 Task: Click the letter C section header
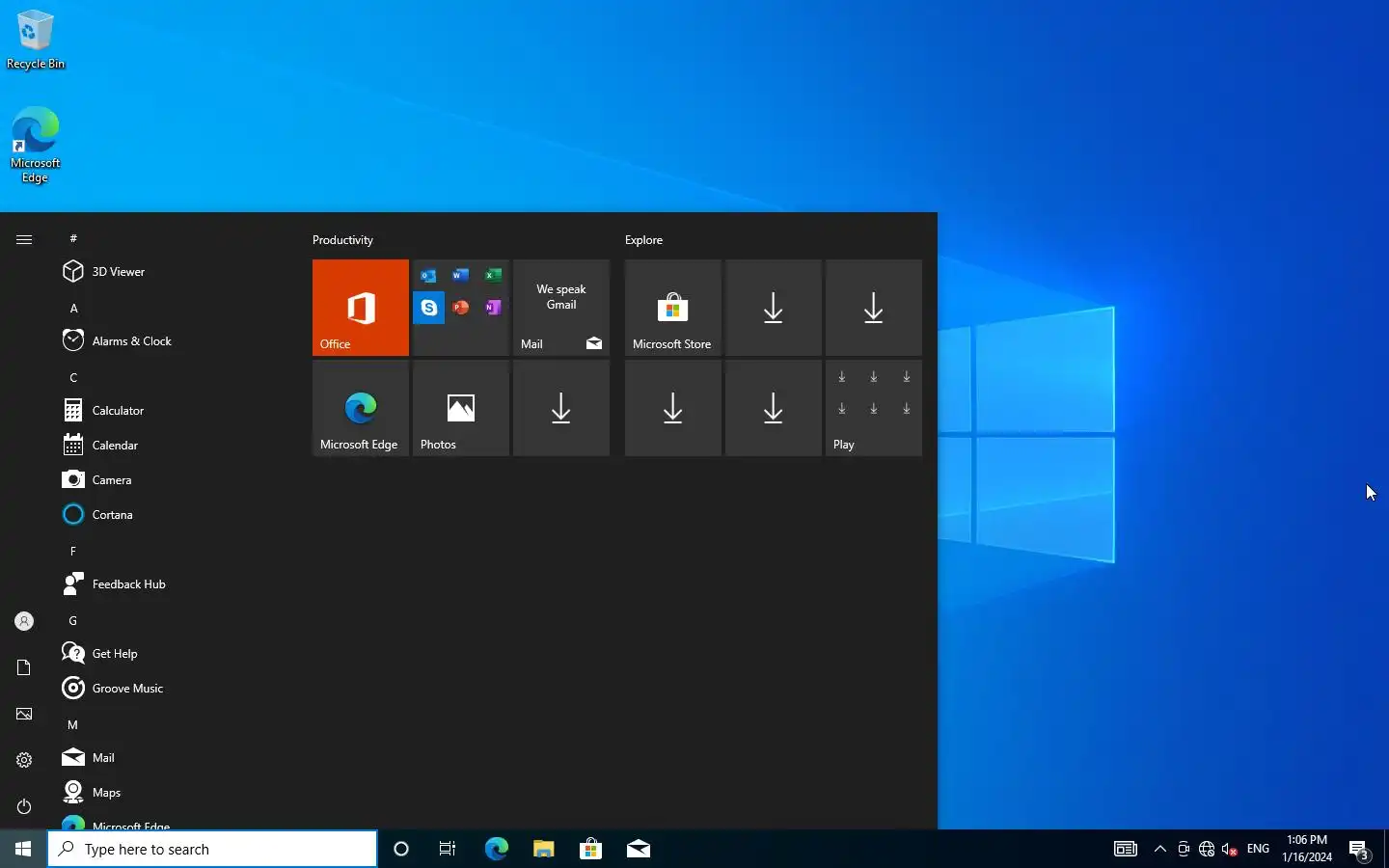point(73,378)
